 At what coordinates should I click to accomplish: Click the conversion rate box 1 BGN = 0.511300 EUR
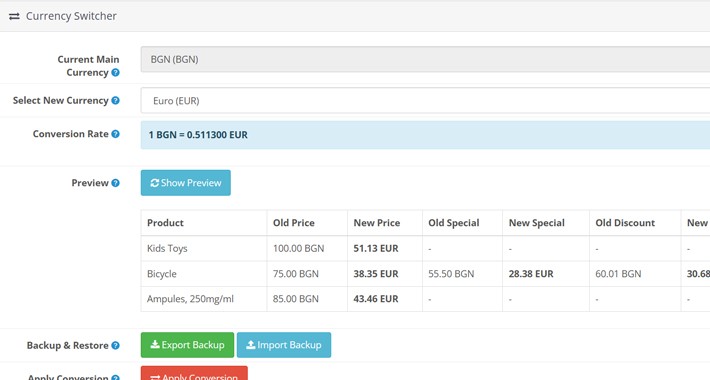[425, 135]
